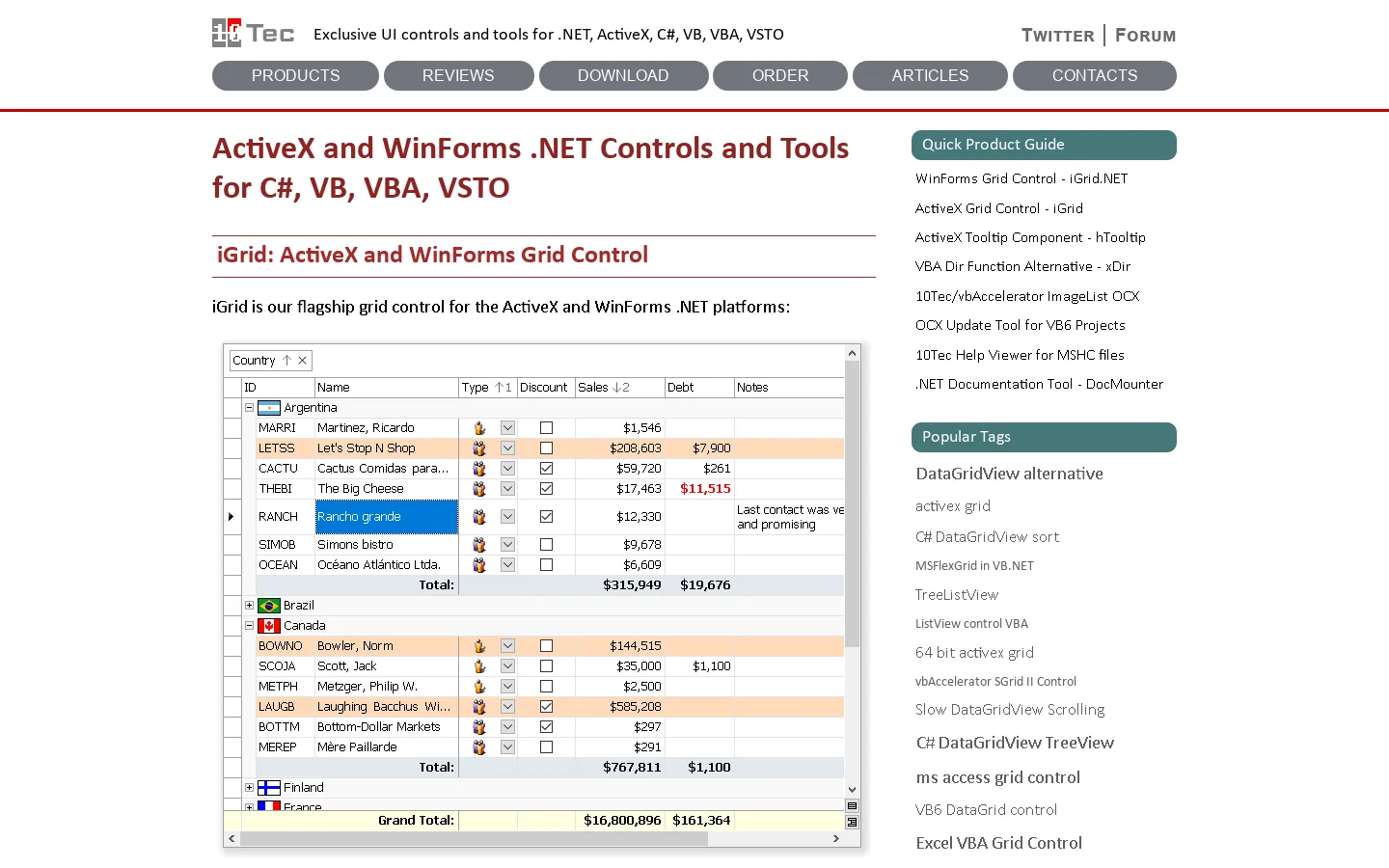Image resolution: width=1389 pixels, height=868 pixels.
Task: Click the grid's vertical scrollbar thumb
Action: (852, 504)
